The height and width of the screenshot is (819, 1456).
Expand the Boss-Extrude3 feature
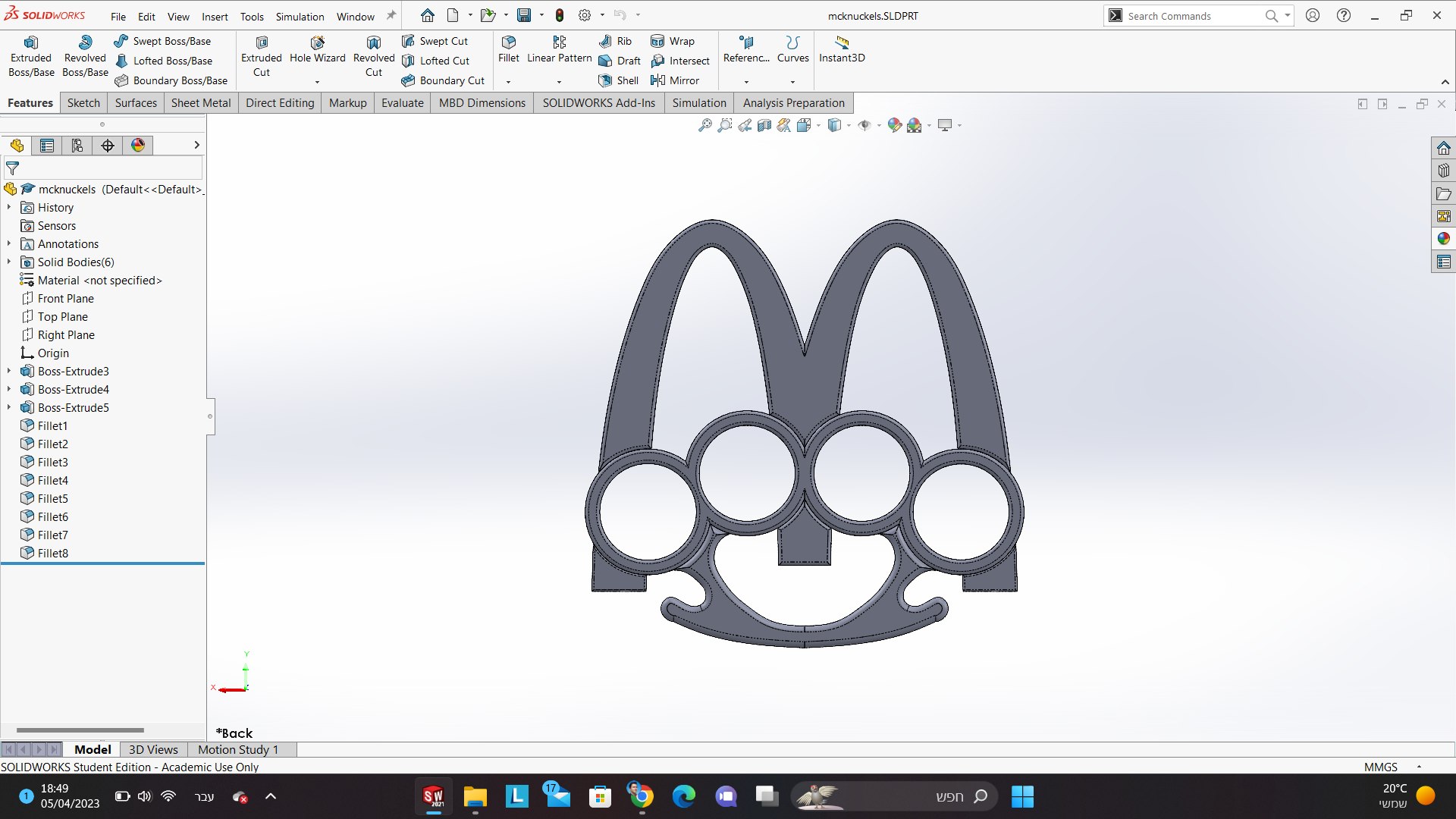pos(9,371)
